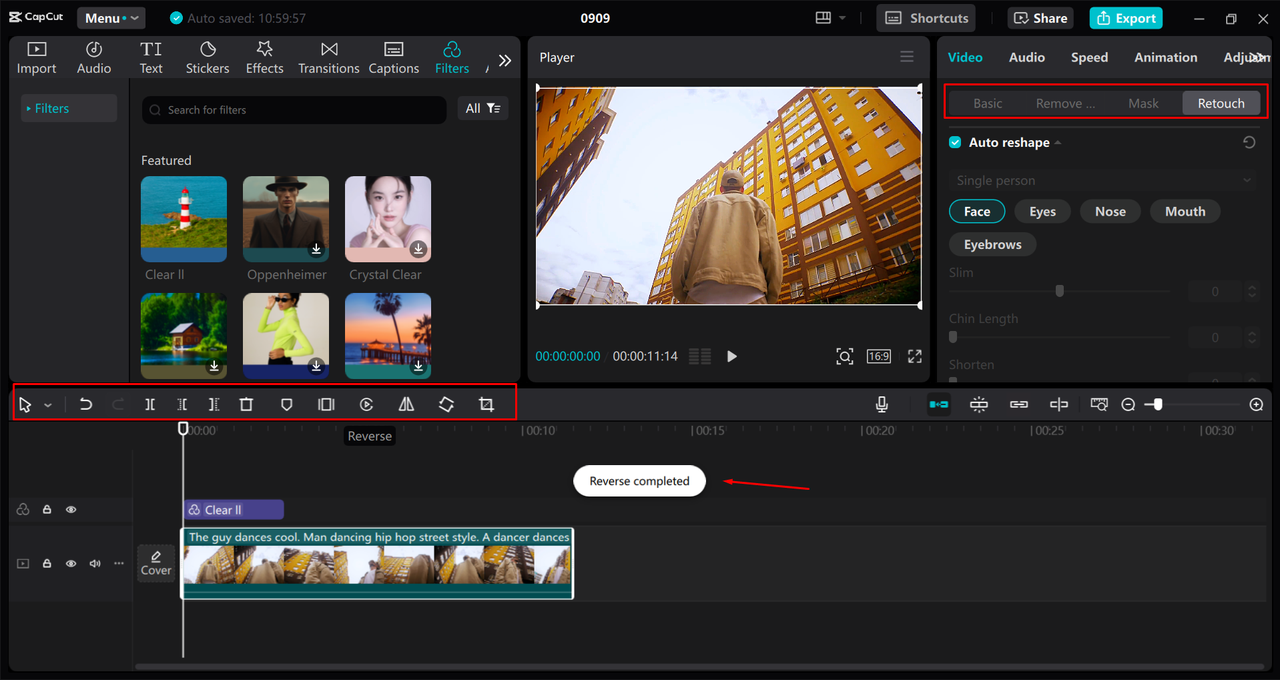
Task: Select the Mouth reshape option
Action: point(1185,212)
